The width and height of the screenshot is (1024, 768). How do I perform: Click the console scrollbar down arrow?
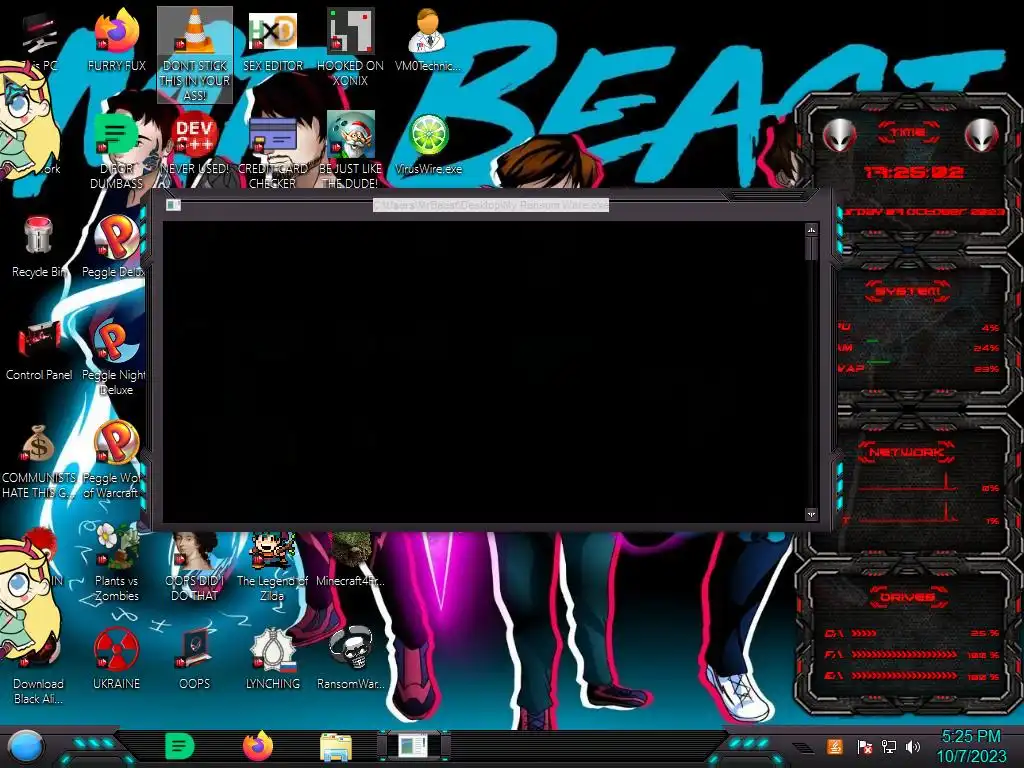[x=811, y=515]
